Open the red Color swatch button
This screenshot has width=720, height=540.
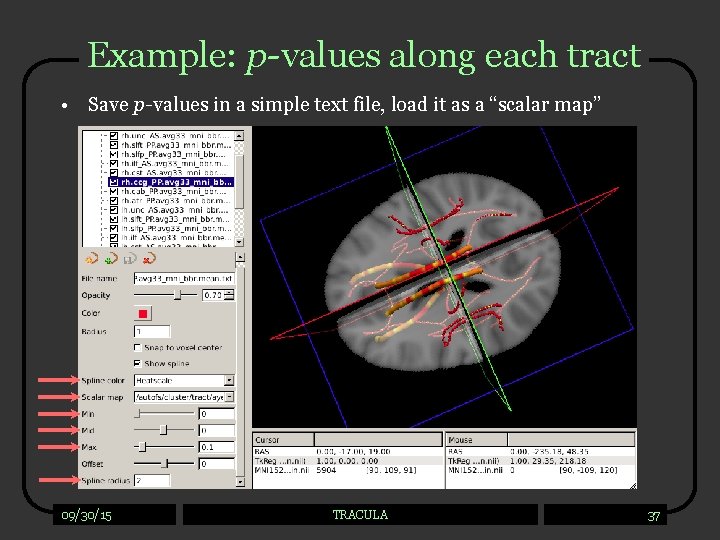click(143, 314)
